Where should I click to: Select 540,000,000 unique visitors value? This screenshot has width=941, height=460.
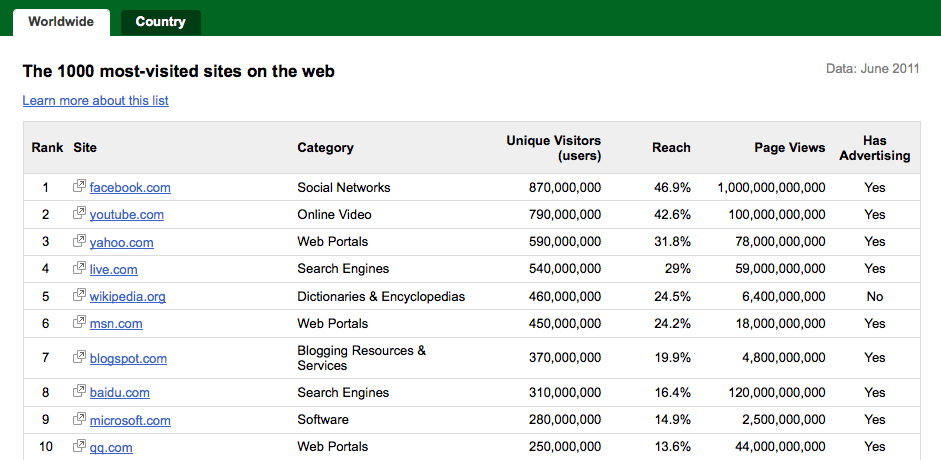(x=565, y=269)
